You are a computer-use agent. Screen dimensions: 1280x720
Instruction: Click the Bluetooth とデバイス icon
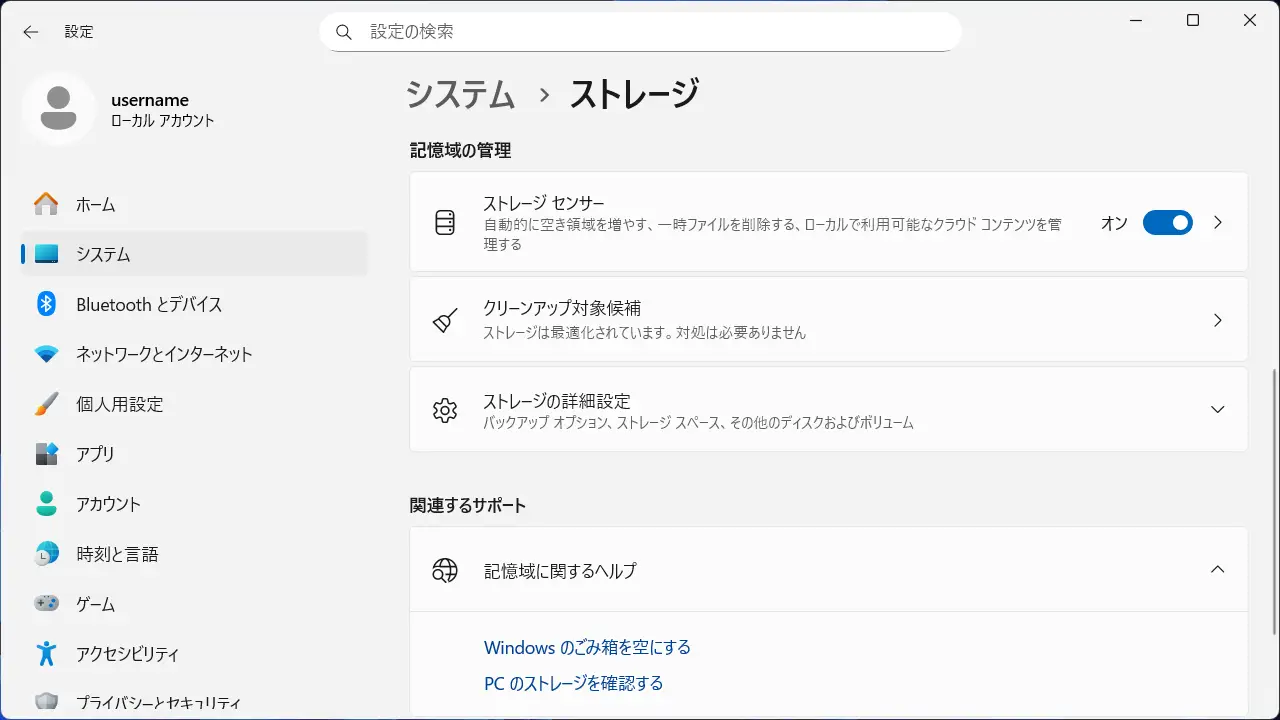46,304
